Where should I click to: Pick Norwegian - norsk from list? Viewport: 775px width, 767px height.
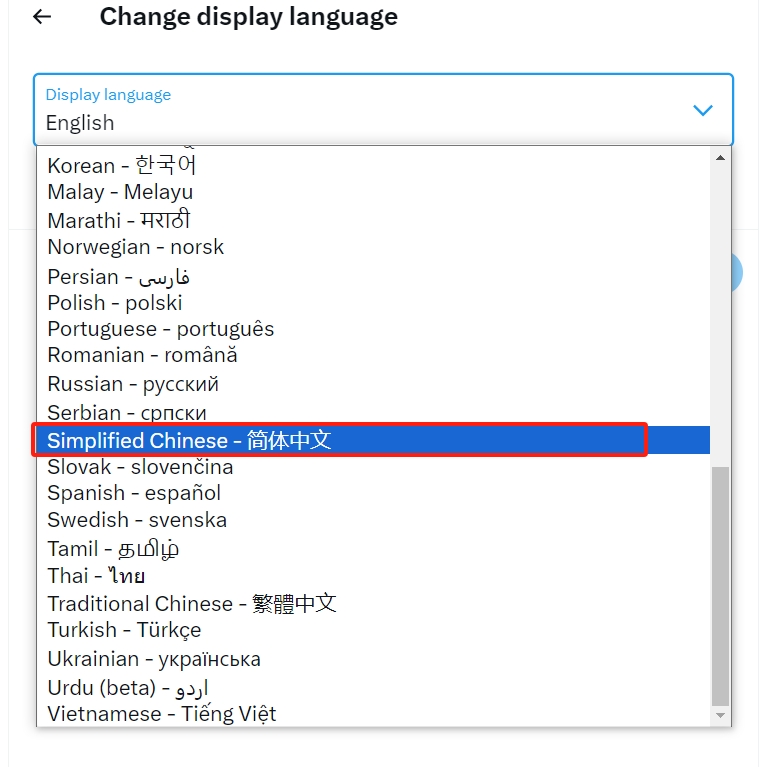(x=135, y=247)
